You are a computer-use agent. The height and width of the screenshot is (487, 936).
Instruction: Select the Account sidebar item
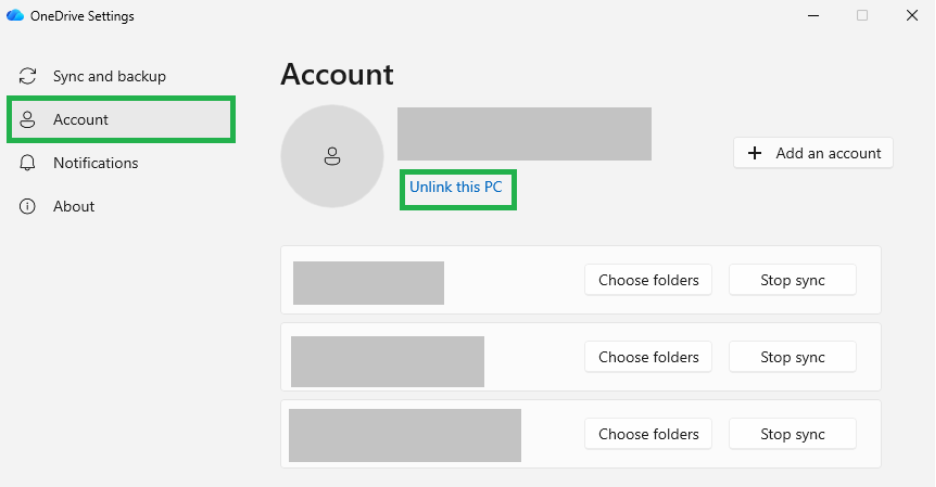pyautogui.click(x=121, y=119)
